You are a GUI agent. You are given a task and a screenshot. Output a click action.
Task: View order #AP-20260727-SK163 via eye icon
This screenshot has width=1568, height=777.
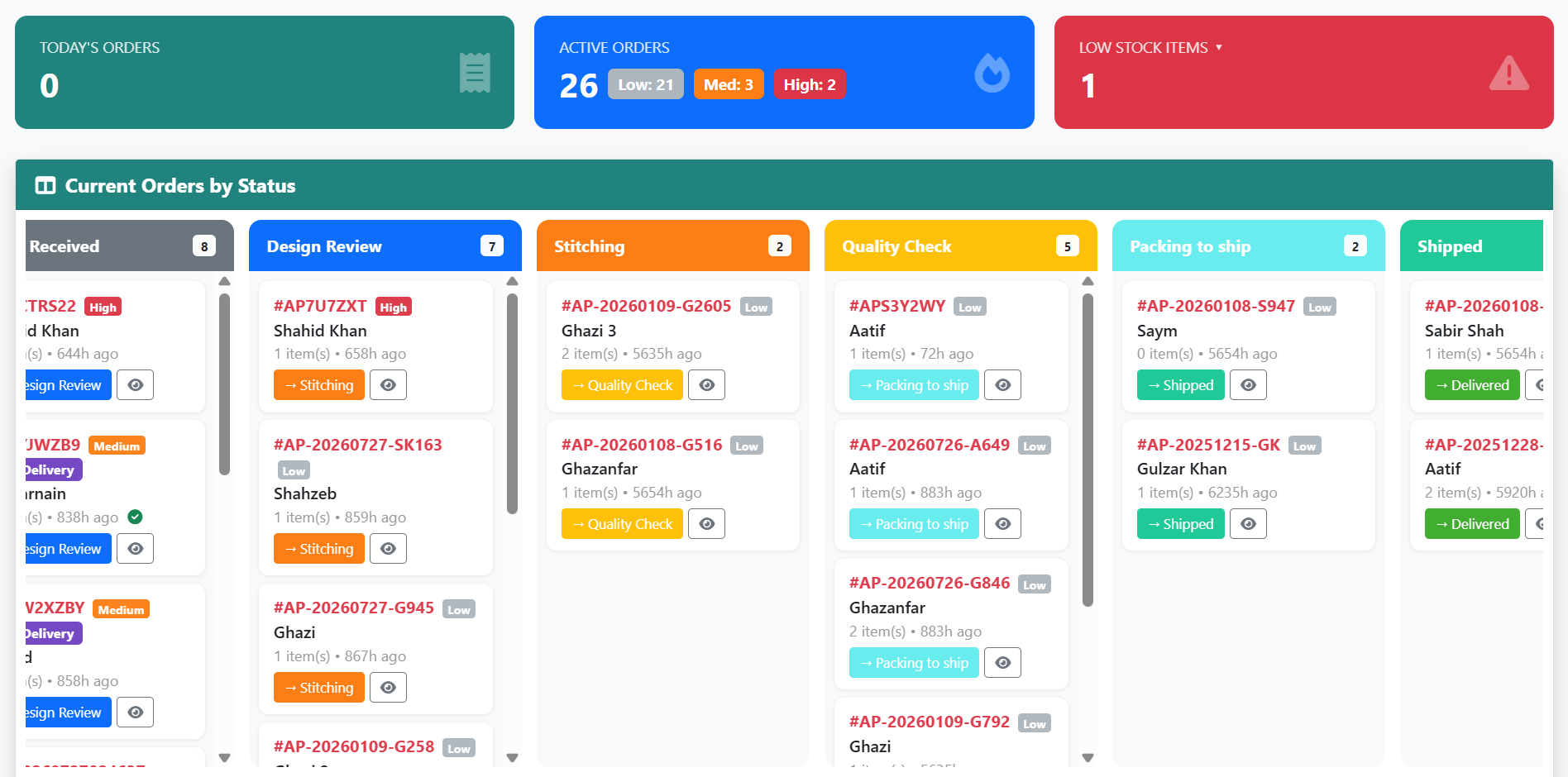click(388, 549)
